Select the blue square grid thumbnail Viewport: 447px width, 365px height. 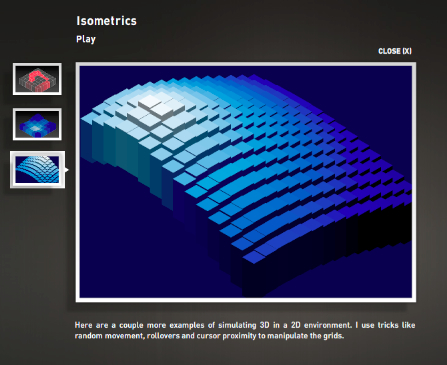[37, 124]
